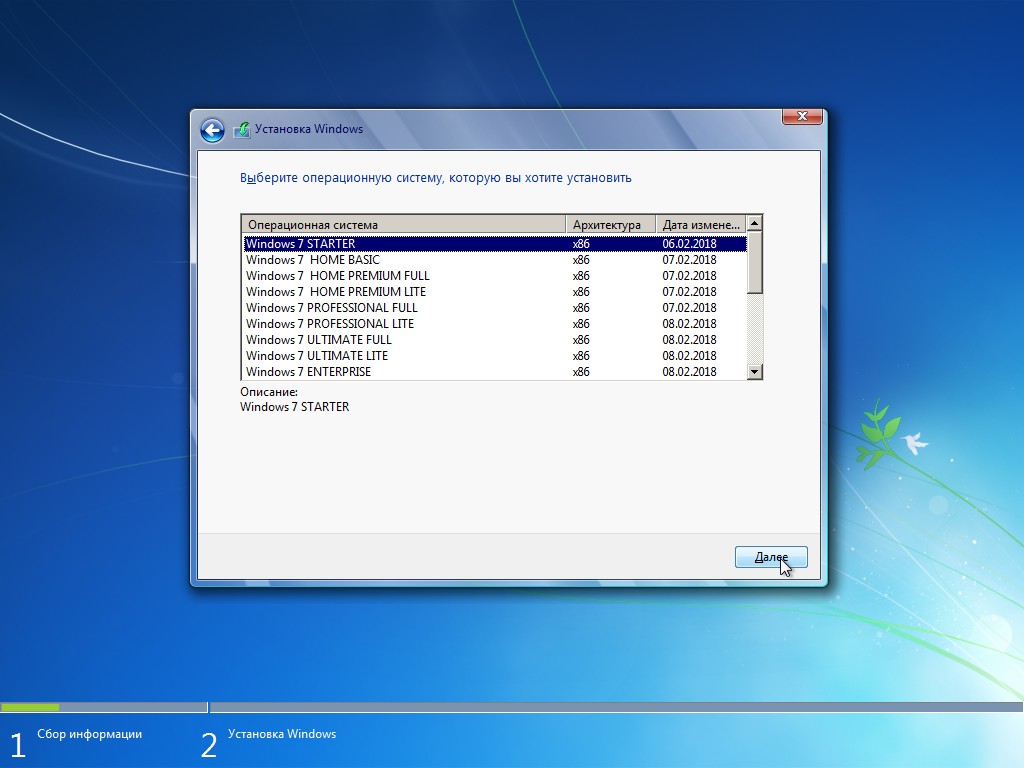Click scrollbar down arrow in OS list
This screenshot has width=1024, height=768.
pos(755,372)
